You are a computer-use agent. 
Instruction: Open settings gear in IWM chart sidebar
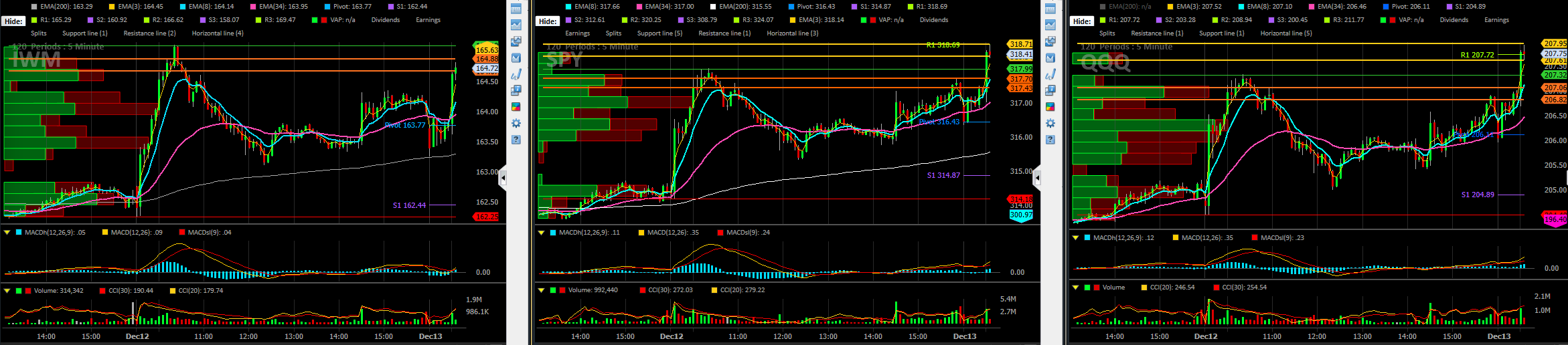coord(516,123)
